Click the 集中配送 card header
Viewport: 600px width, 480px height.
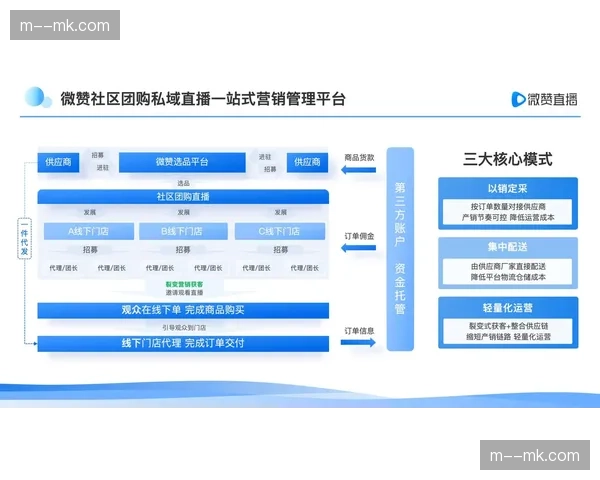click(x=507, y=247)
